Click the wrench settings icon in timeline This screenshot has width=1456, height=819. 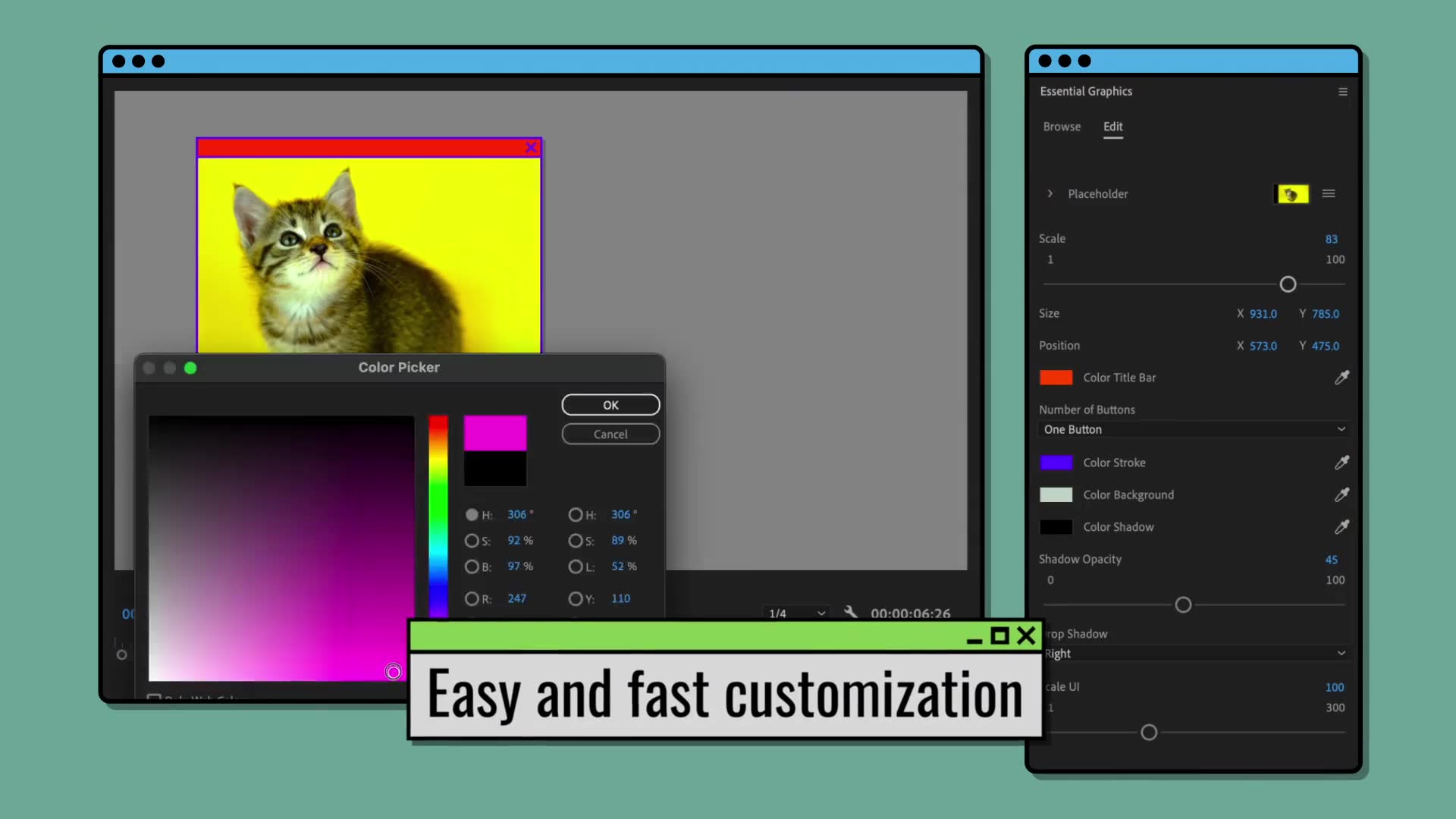849,612
